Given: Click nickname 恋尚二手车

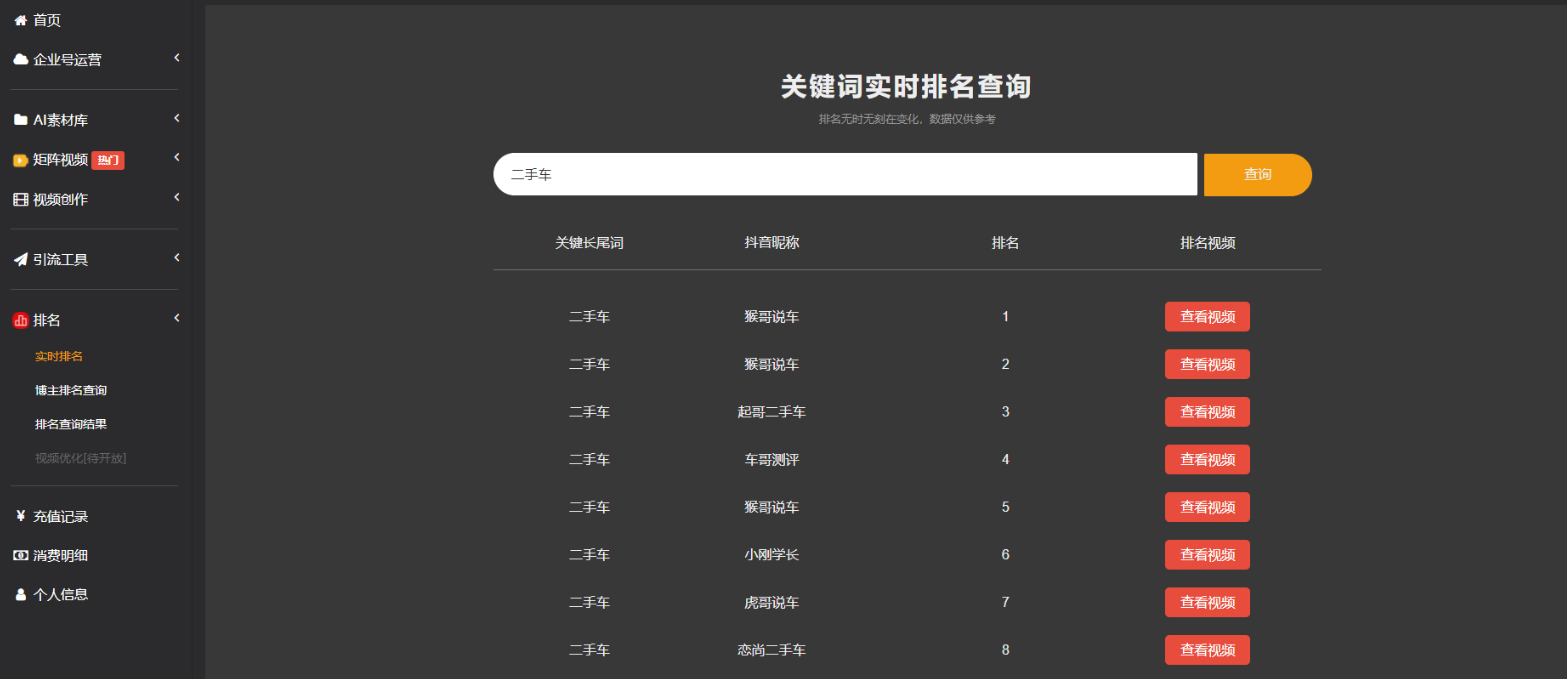Looking at the screenshot, I should click(x=772, y=650).
